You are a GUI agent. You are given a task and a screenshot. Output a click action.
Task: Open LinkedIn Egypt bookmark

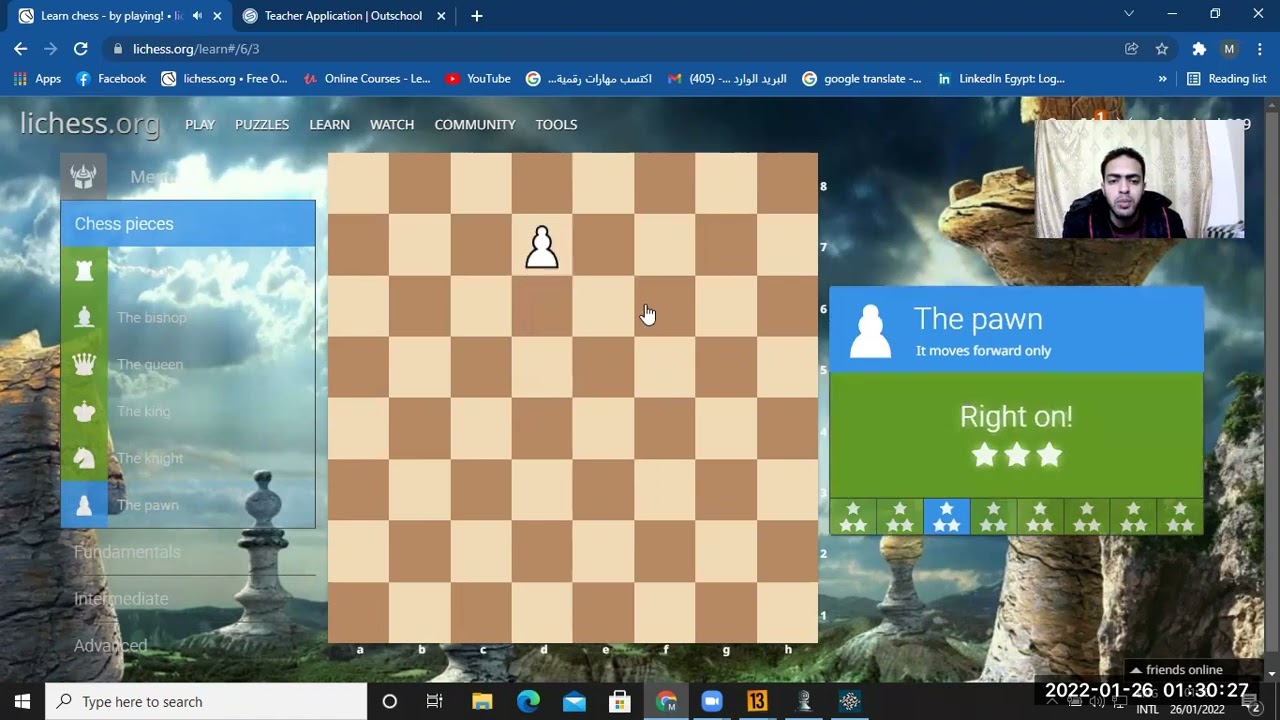pos(1001,78)
